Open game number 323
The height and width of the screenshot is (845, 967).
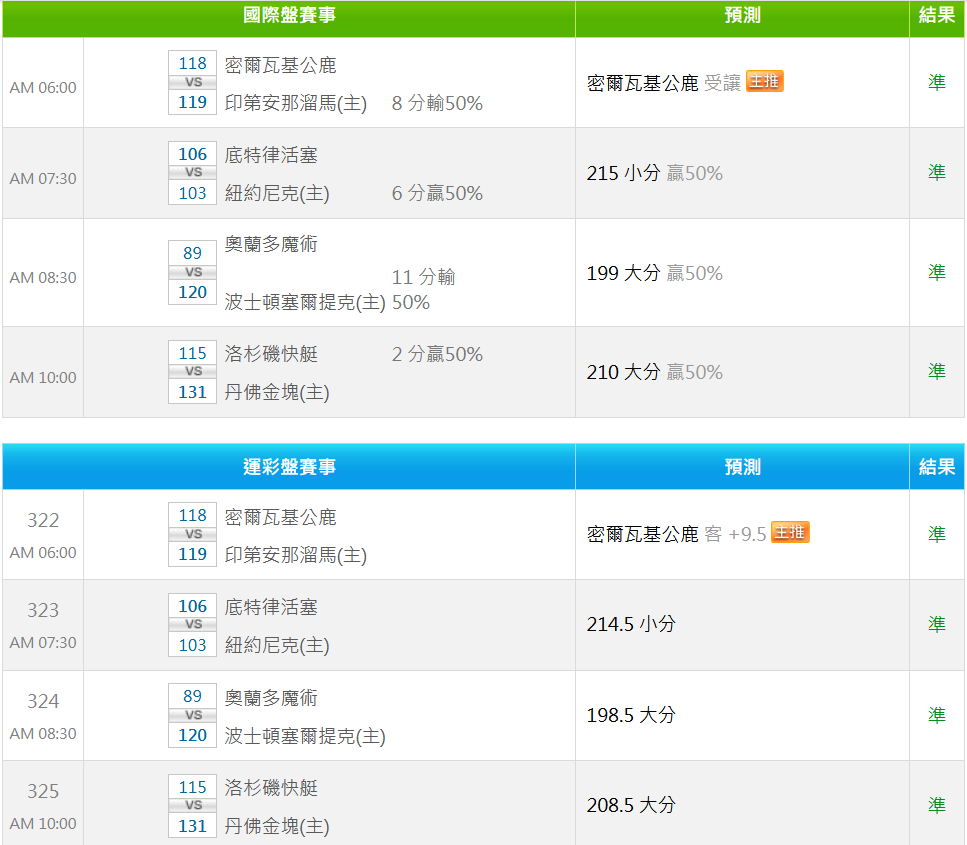pos(43,611)
